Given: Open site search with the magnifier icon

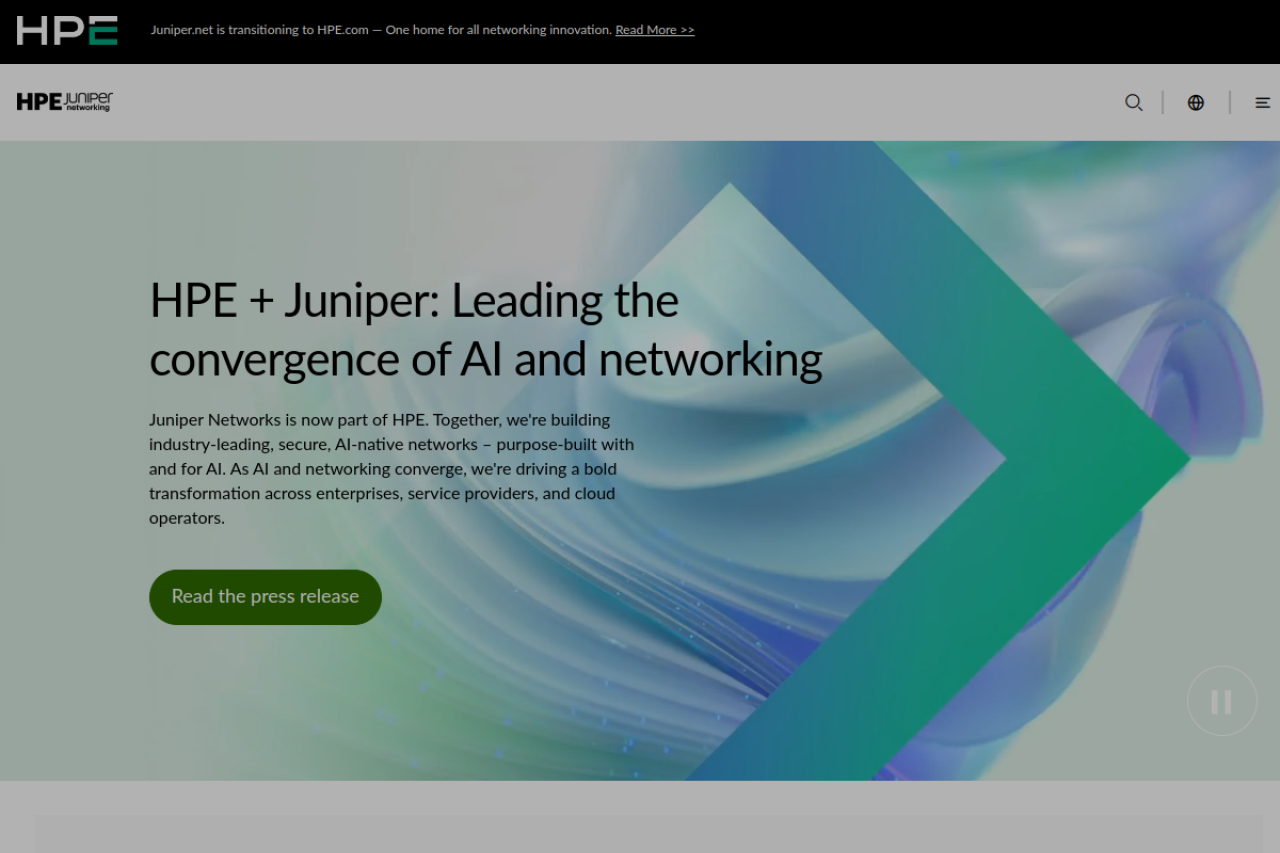Looking at the screenshot, I should pos(1133,102).
